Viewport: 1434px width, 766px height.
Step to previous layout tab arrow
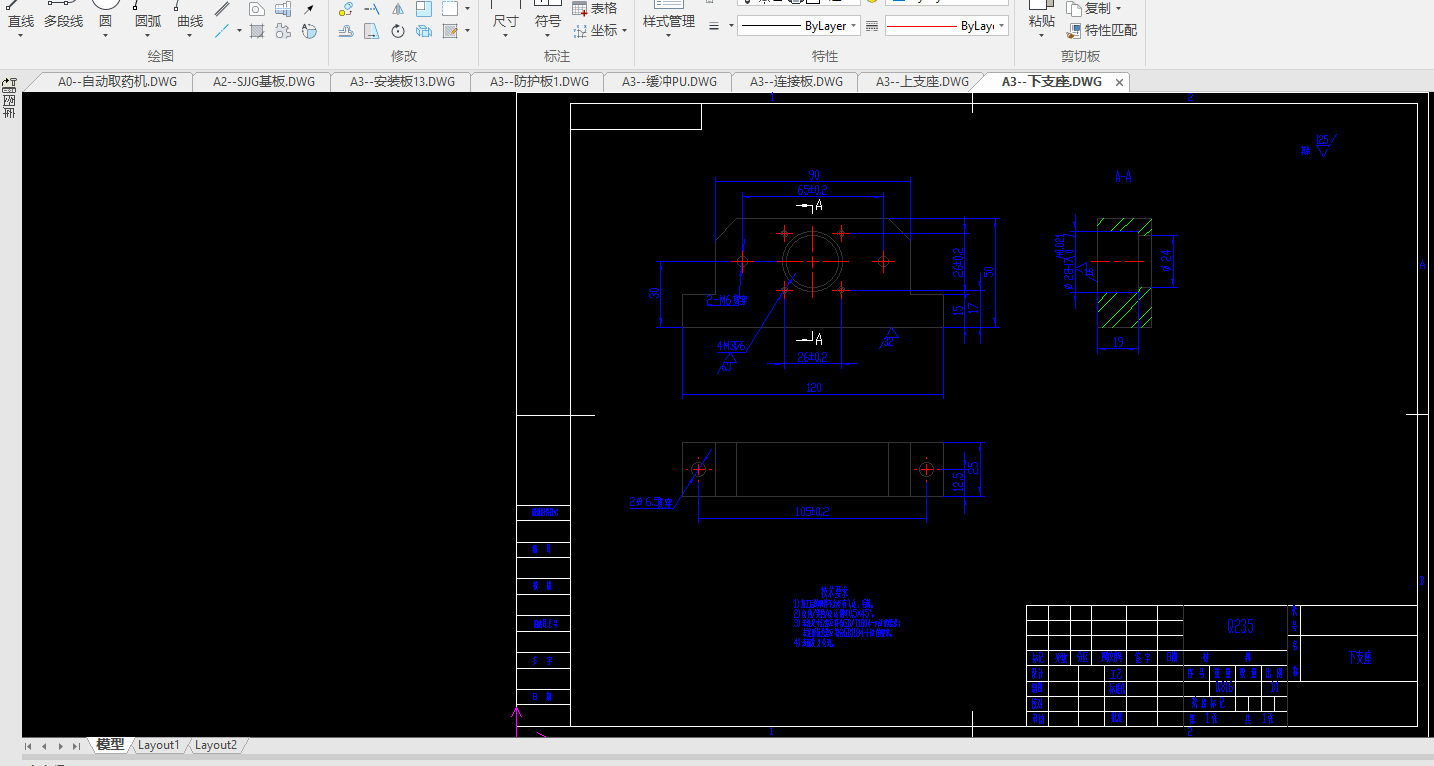click(44, 746)
